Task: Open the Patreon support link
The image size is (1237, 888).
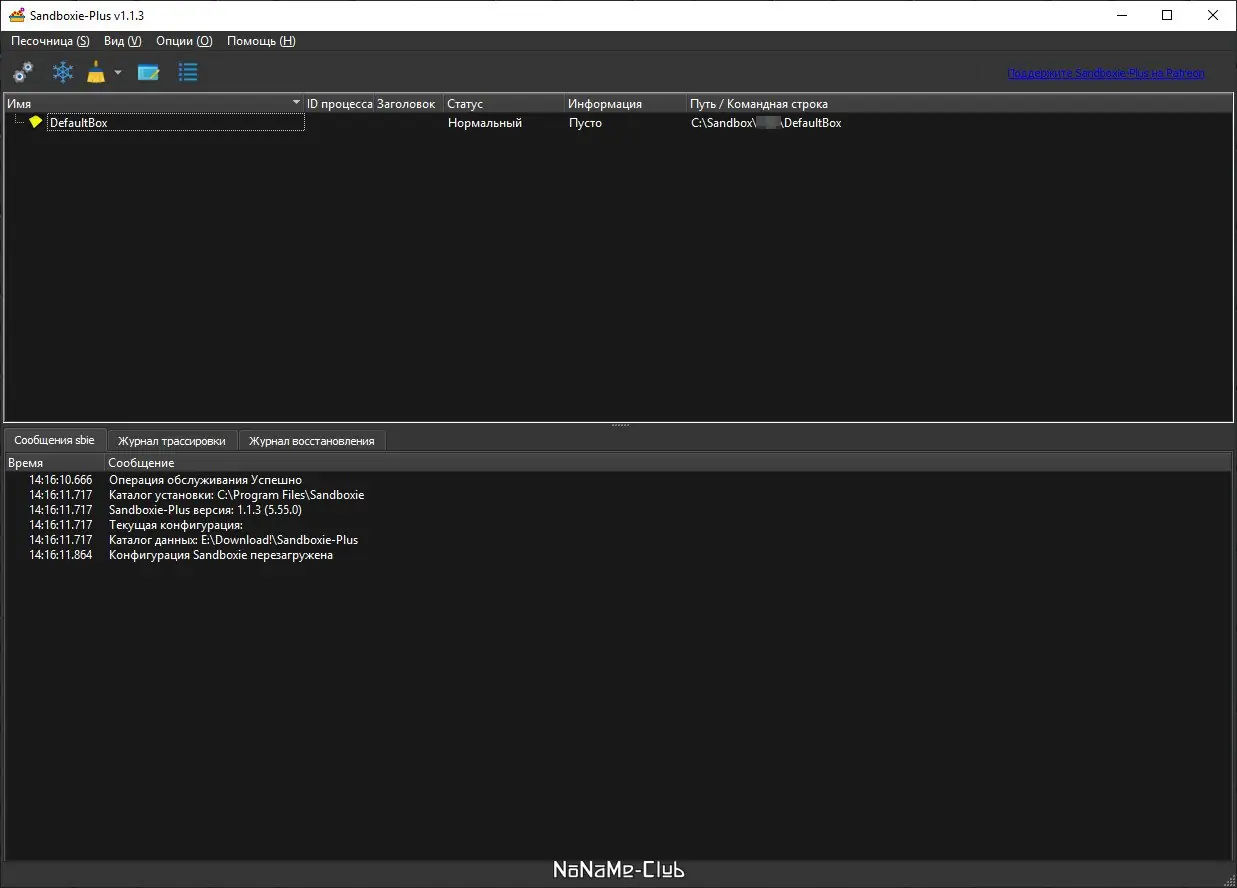Action: (1106, 73)
